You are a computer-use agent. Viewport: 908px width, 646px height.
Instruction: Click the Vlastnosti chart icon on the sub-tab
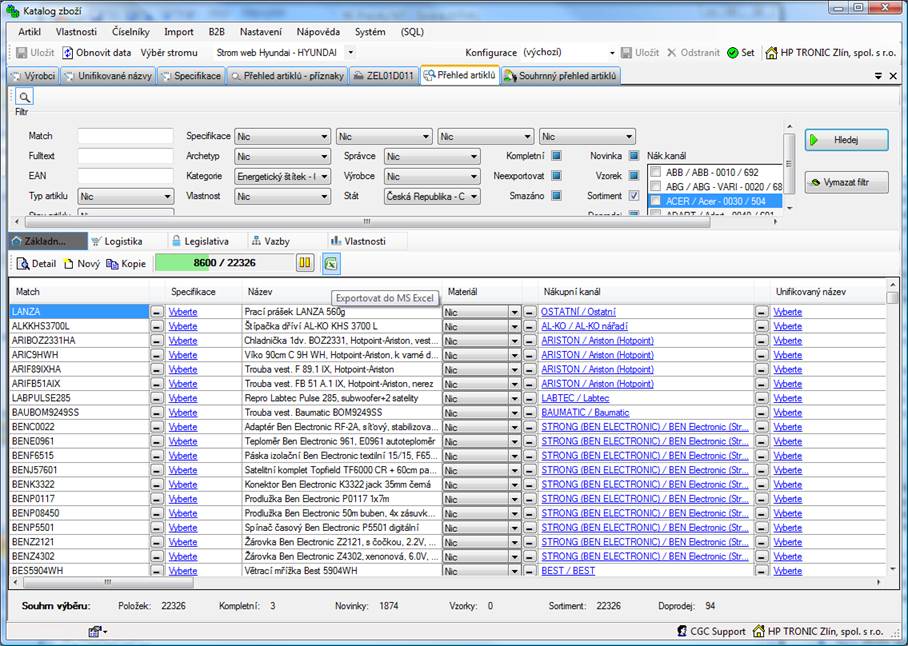click(x=335, y=241)
